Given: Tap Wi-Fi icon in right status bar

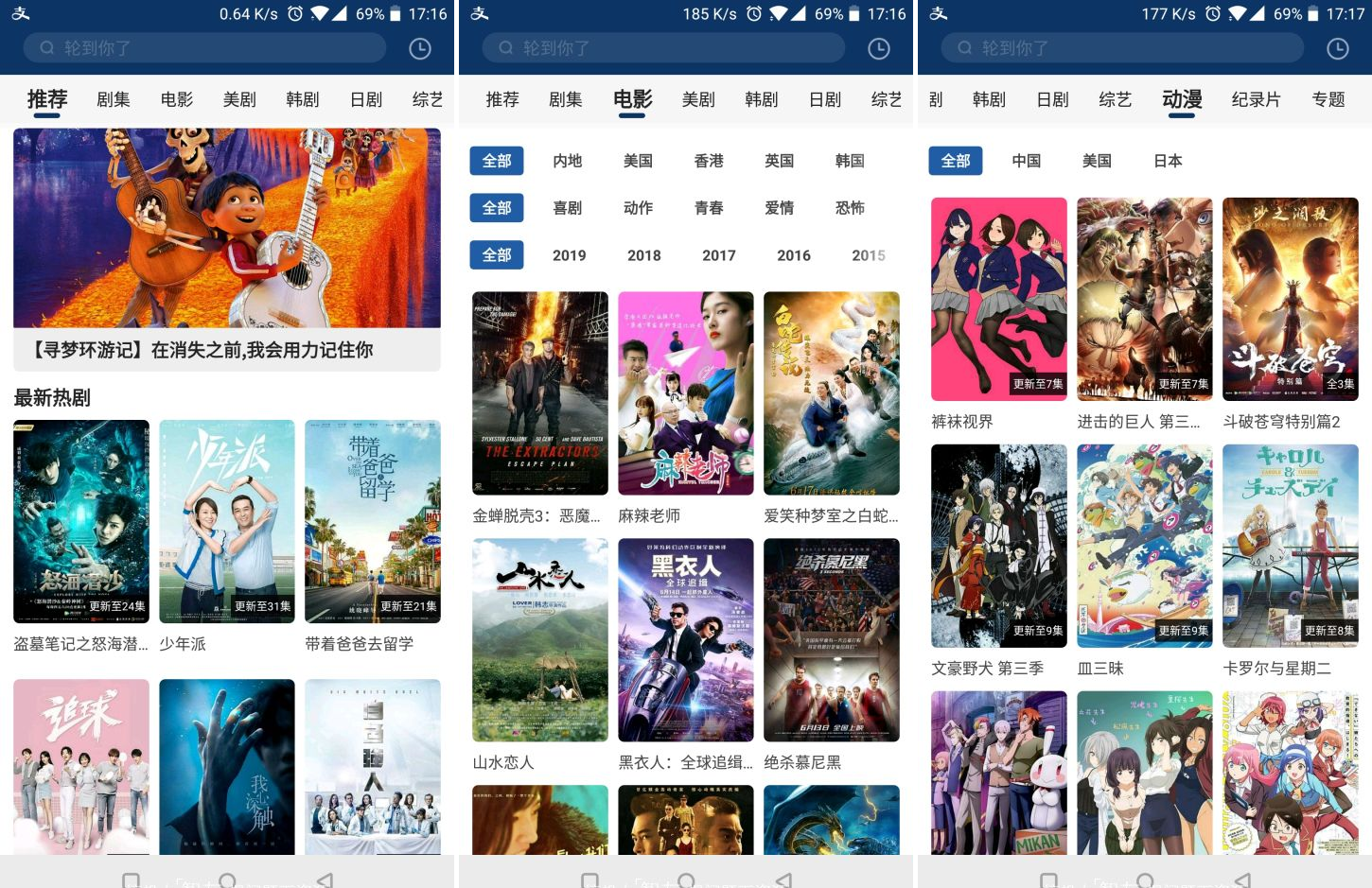Looking at the screenshot, I should pyautogui.click(x=1238, y=14).
